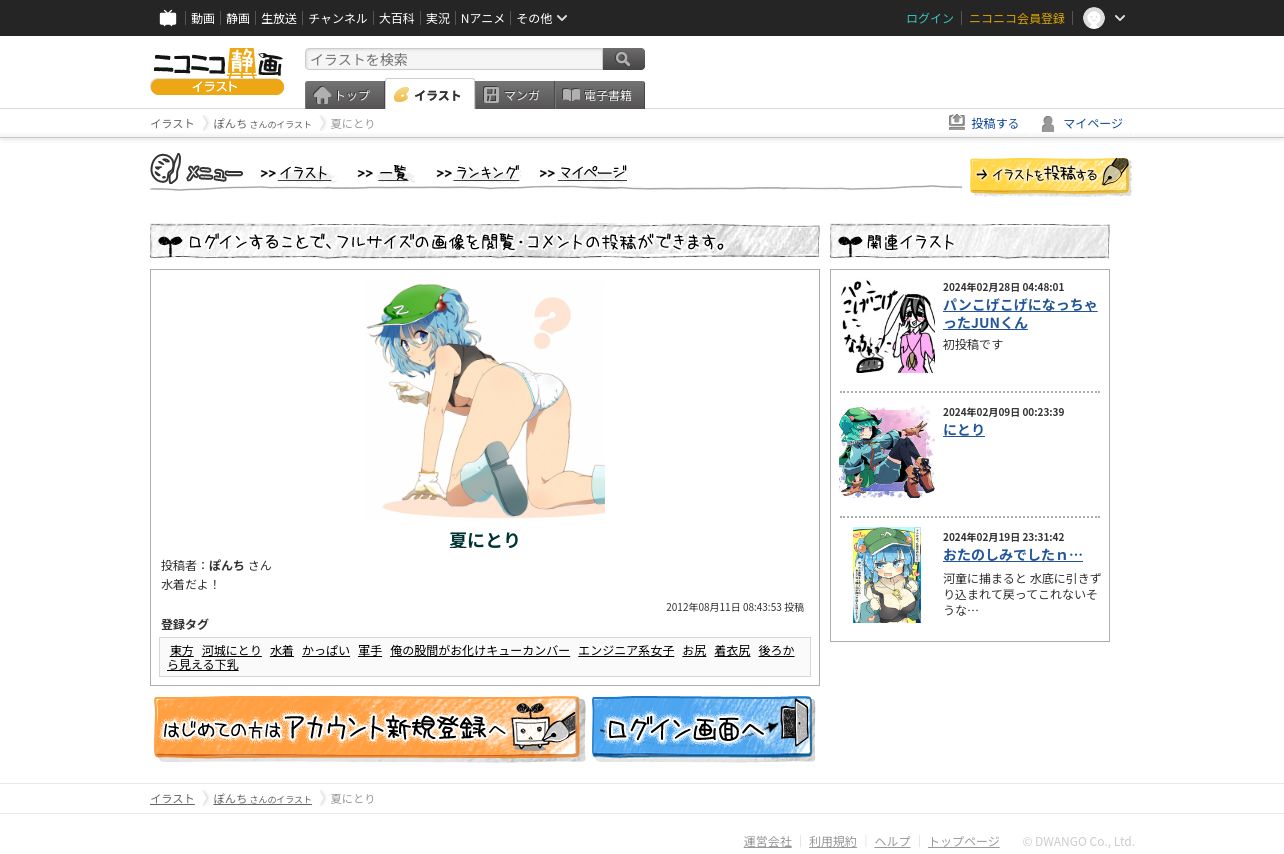Open 生放送 in the top navigation

point(279,18)
